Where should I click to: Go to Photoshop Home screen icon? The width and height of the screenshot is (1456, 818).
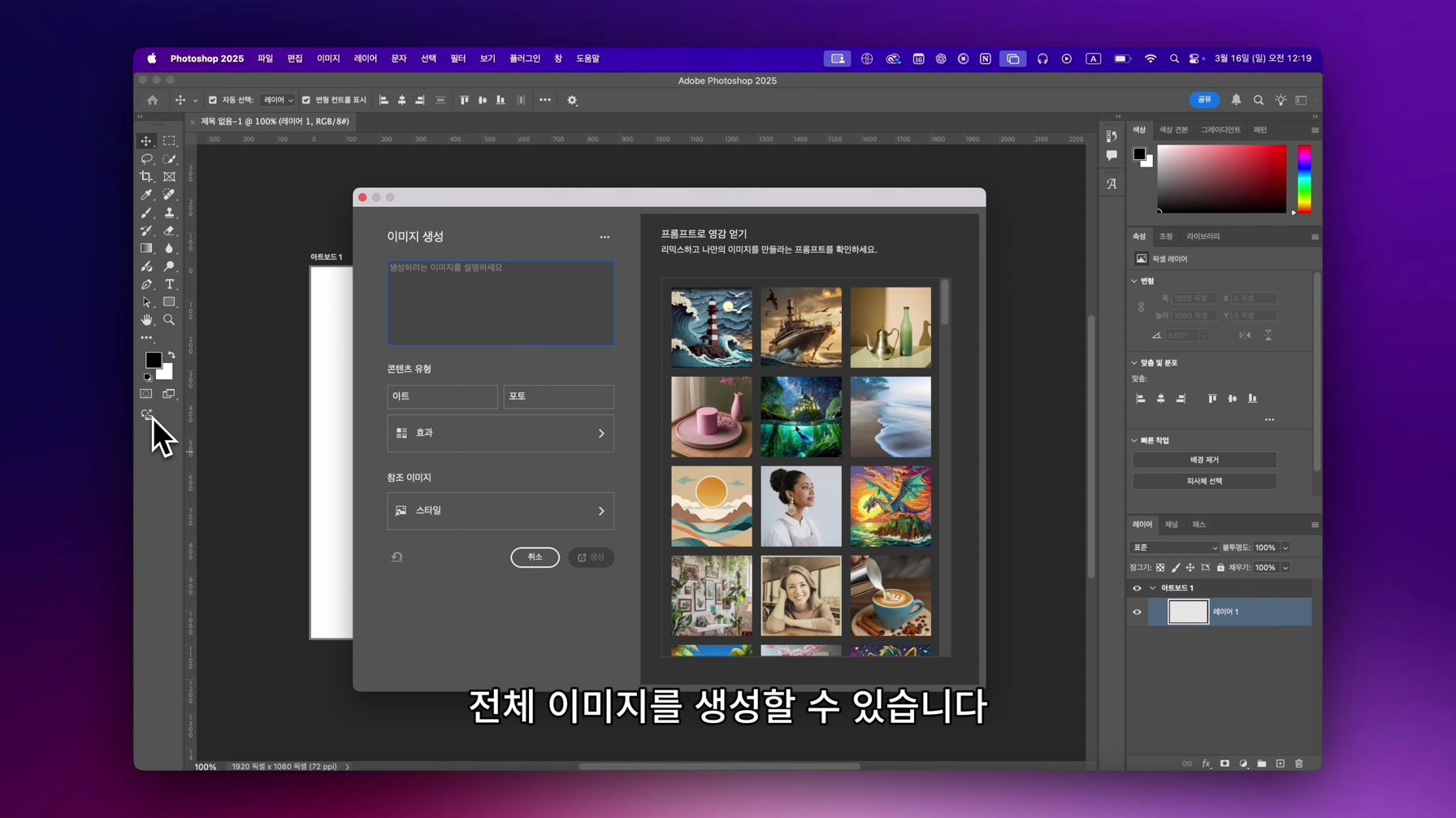[153, 100]
